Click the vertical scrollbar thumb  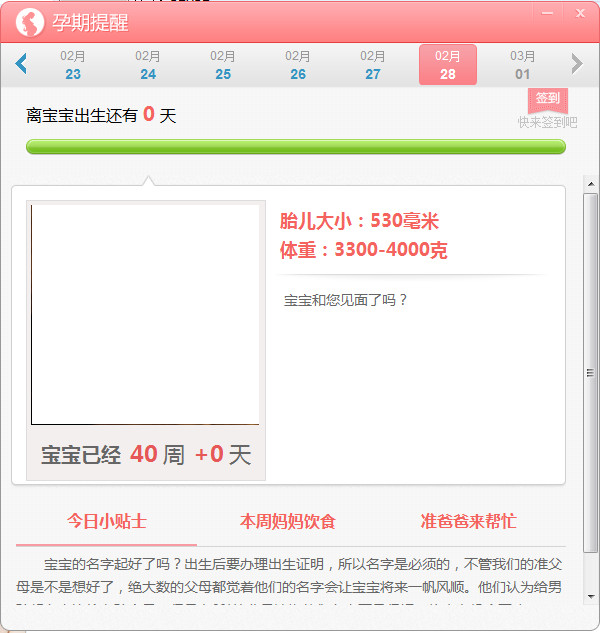(x=591, y=373)
